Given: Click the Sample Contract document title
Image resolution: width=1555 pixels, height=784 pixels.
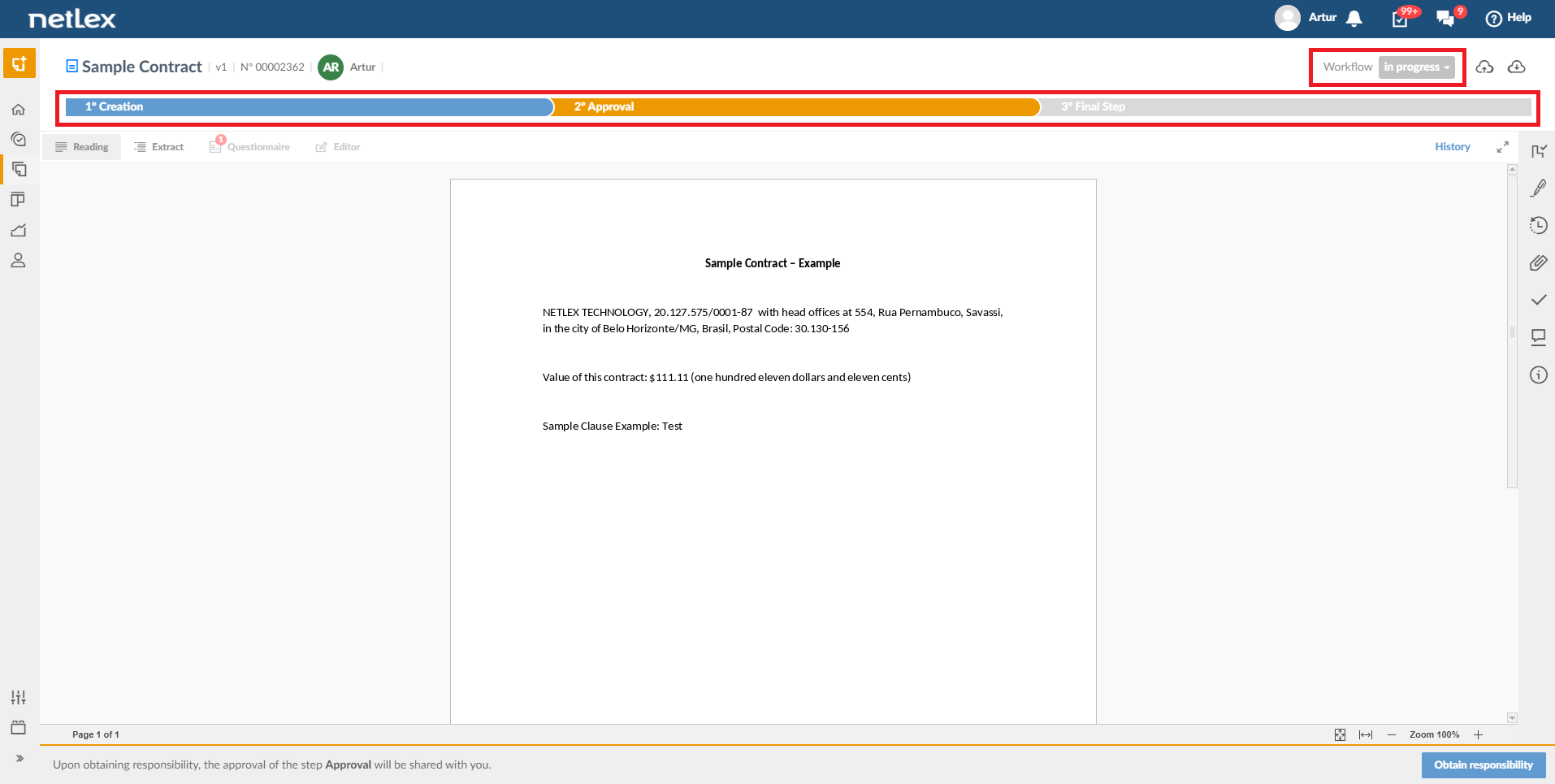Looking at the screenshot, I should [x=142, y=67].
